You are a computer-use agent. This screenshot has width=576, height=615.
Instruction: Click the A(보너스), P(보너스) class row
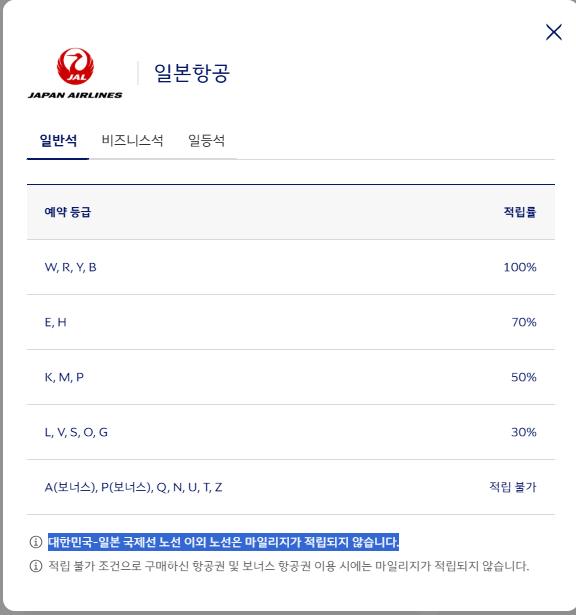(291, 487)
